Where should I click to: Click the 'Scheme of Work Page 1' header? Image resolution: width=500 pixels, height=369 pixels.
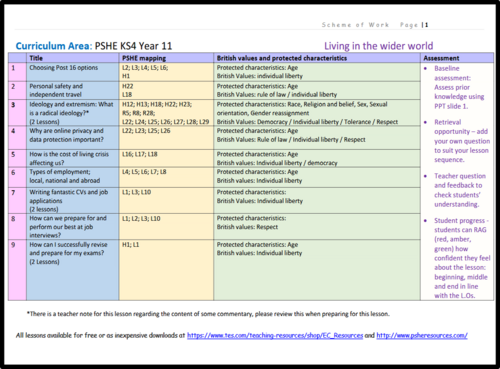[x=375, y=25]
